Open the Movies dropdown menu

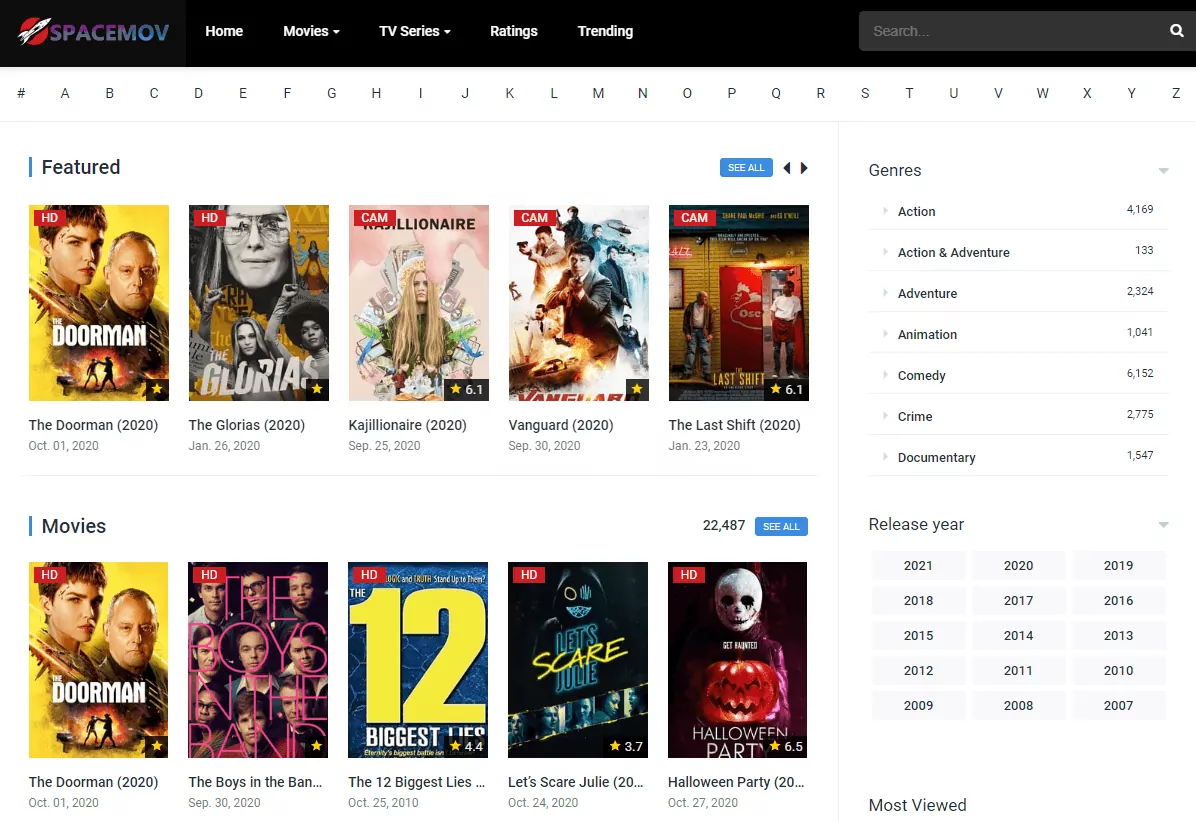coord(311,31)
